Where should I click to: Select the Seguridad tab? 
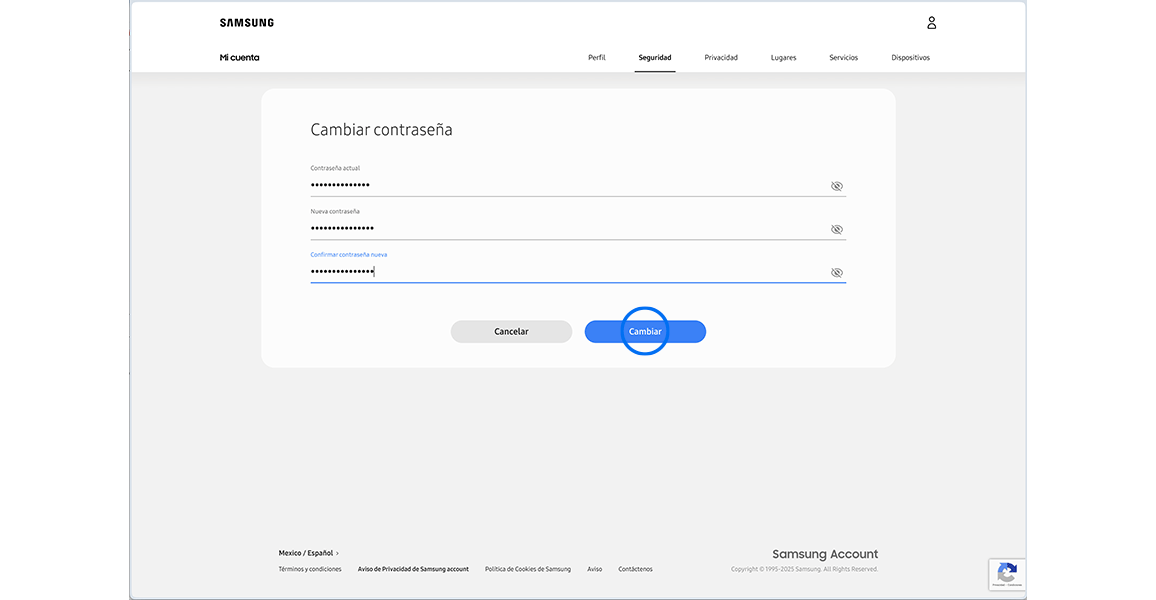(x=655, y=57)
